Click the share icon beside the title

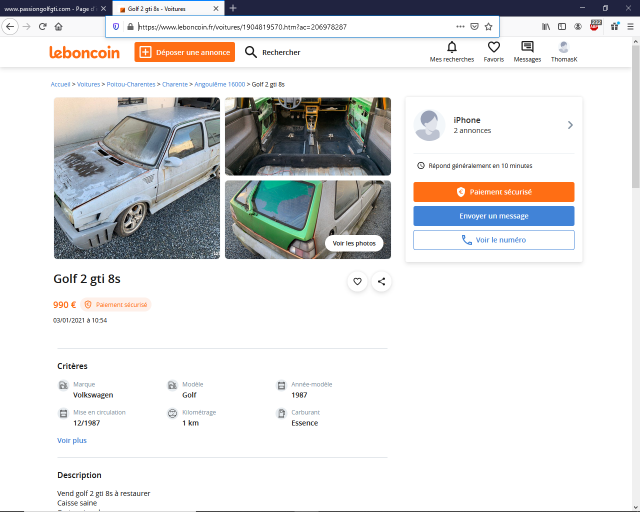[x=381, y=282]
